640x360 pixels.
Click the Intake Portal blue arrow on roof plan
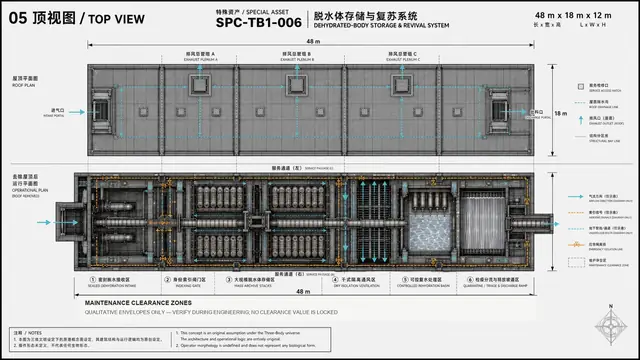click(x=77, y=112)
